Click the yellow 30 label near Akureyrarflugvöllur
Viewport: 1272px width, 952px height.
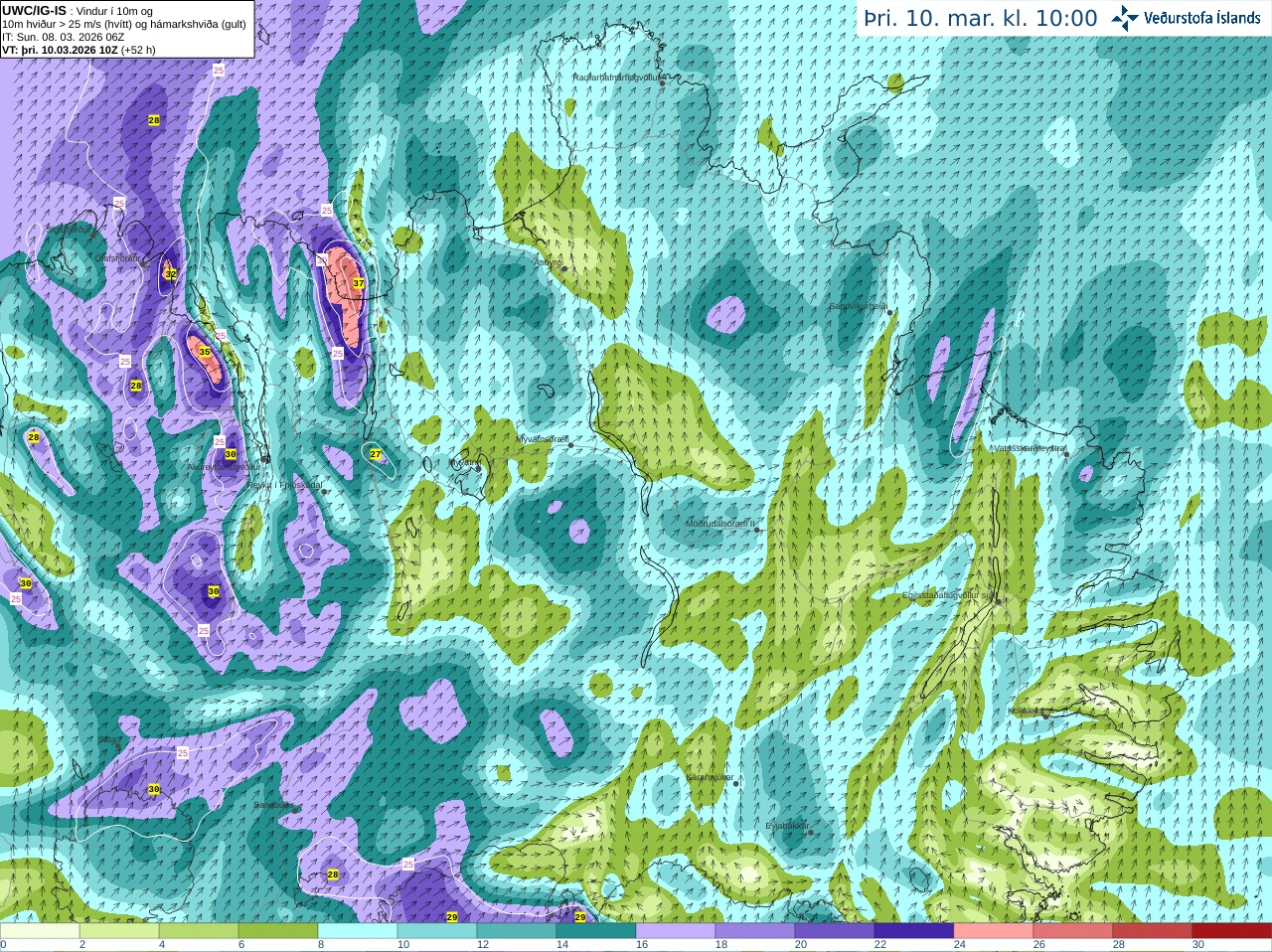coord(231,454)
